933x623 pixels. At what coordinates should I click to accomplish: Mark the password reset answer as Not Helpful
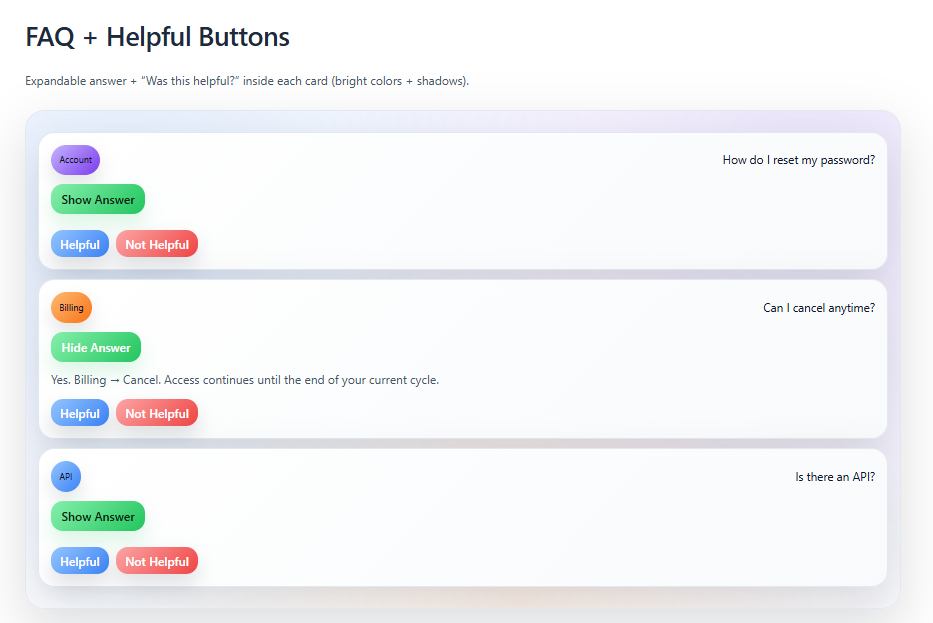pyautogui.click(x=156, y=243)
